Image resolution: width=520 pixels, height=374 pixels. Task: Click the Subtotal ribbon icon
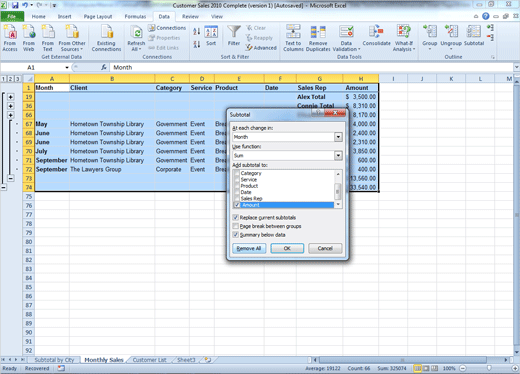474,35
